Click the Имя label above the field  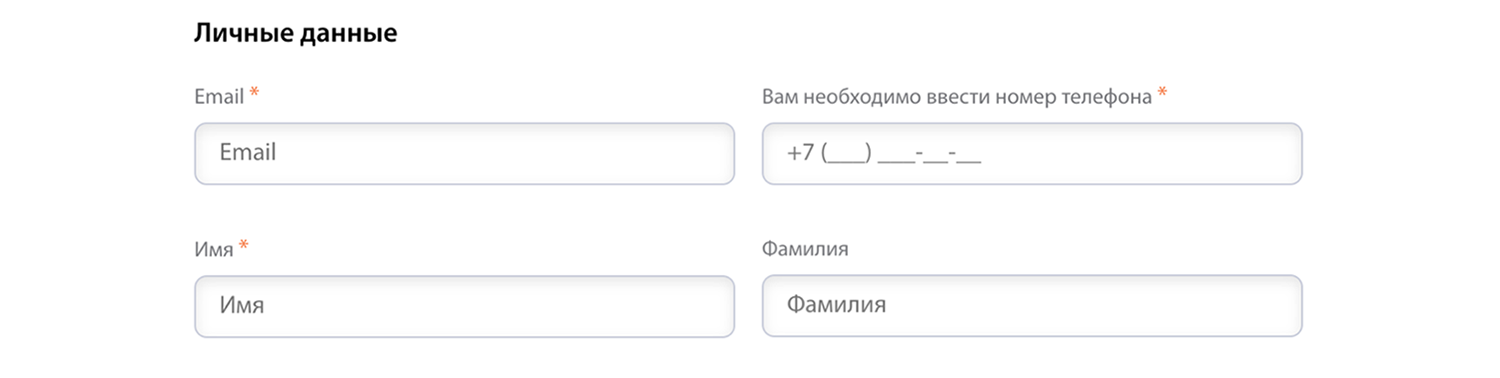pos(214,249)
